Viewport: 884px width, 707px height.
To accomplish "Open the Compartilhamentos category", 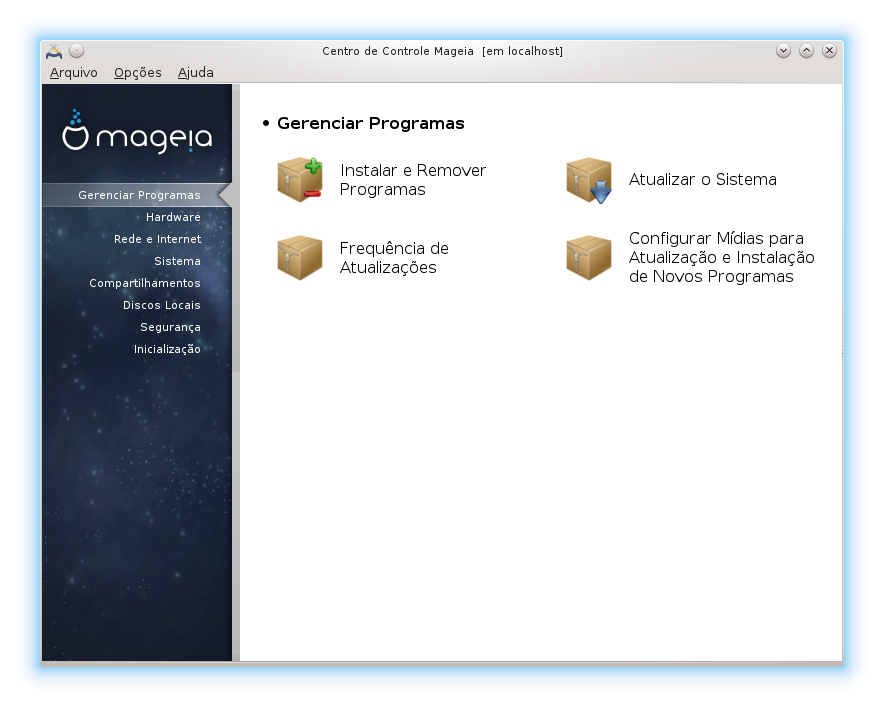I will click(x=145, y=283).
